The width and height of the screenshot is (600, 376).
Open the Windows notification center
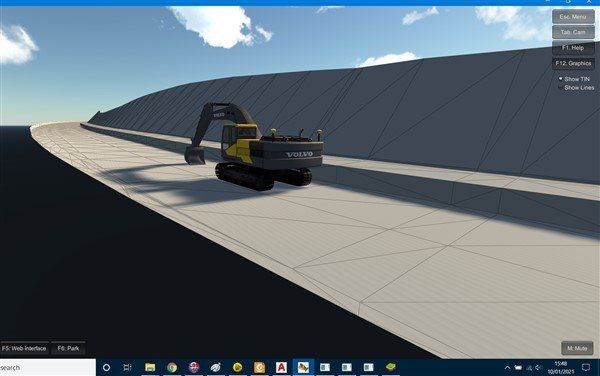(585, 368)
